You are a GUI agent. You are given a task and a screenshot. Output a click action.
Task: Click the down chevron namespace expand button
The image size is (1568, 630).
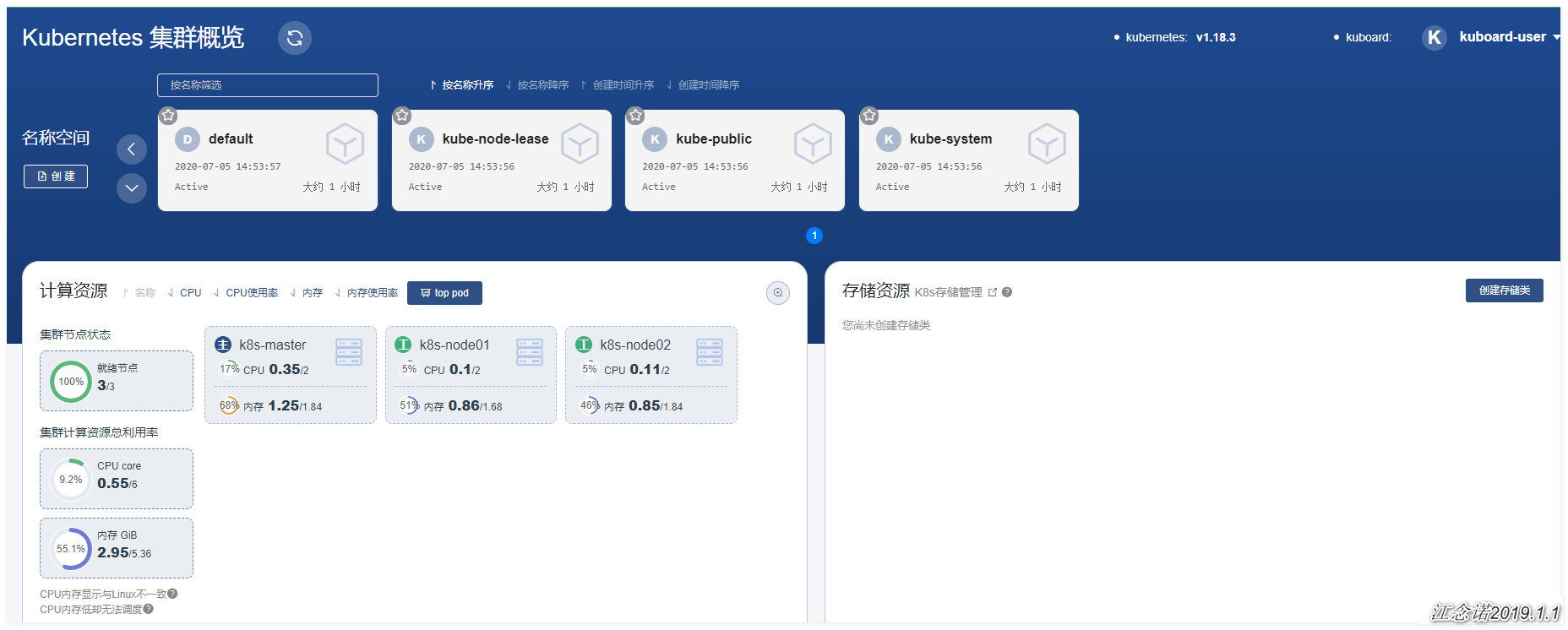click(131, 188)
